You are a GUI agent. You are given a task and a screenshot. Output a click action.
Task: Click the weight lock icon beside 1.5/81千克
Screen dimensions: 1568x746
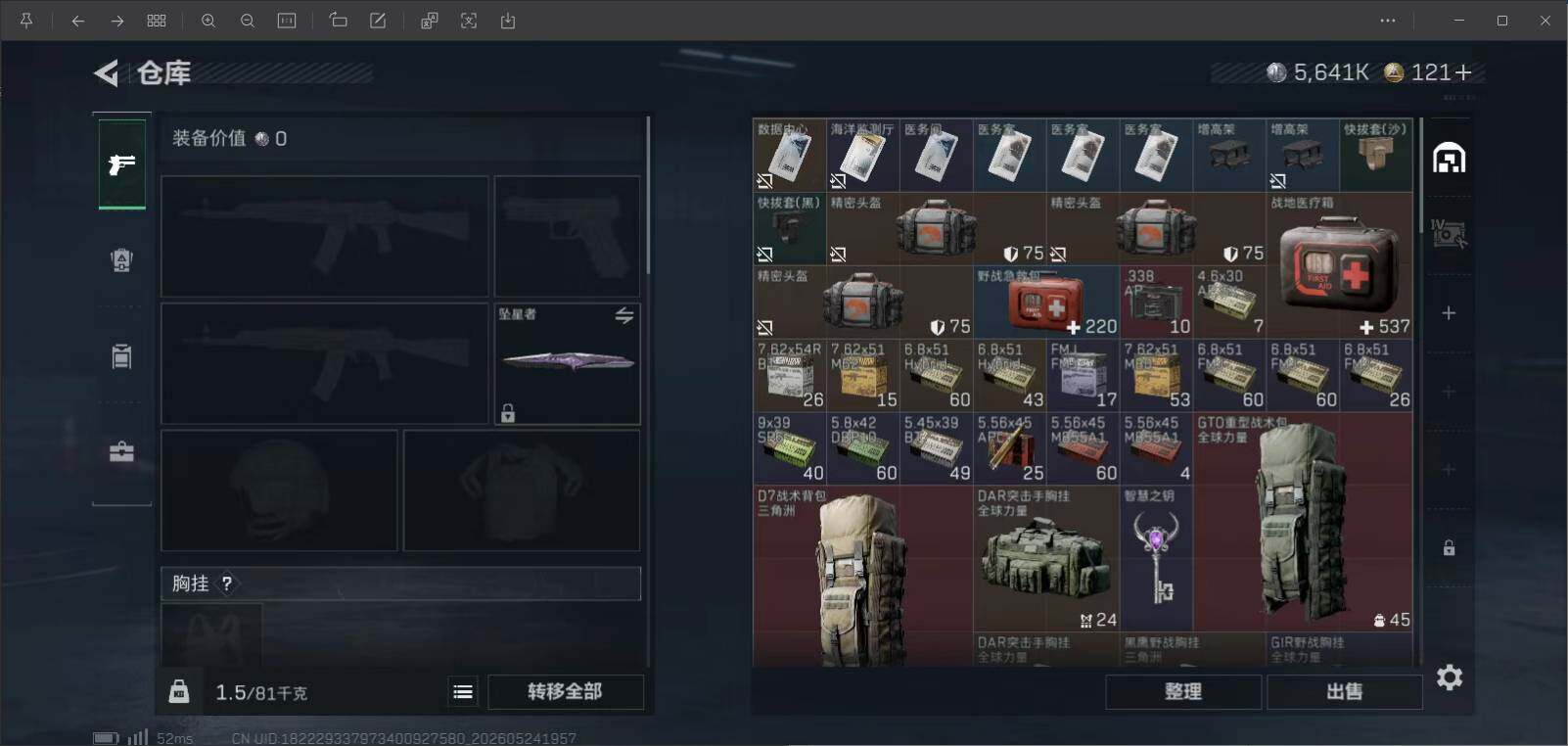point(179,691)
